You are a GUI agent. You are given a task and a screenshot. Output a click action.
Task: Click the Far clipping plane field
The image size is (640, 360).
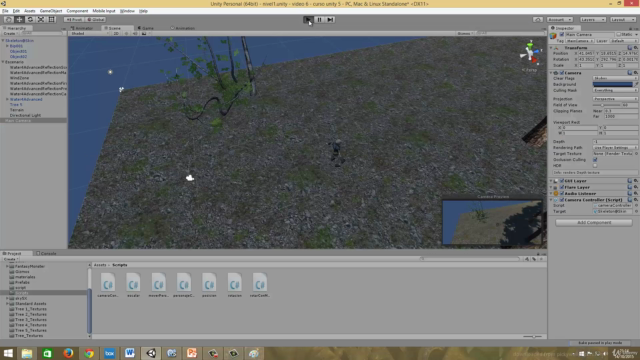620,116
